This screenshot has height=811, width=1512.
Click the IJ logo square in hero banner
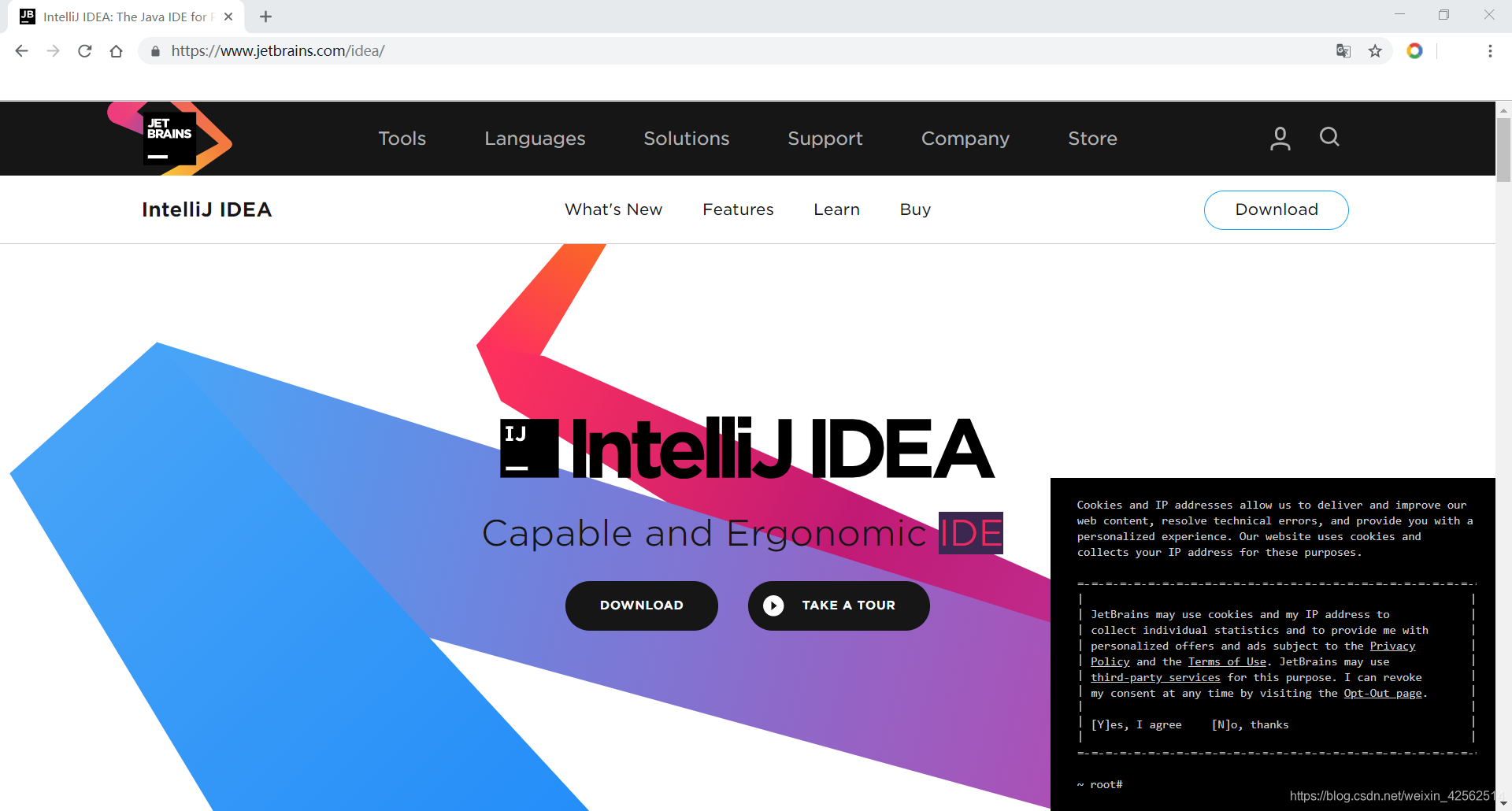[529, 448]
